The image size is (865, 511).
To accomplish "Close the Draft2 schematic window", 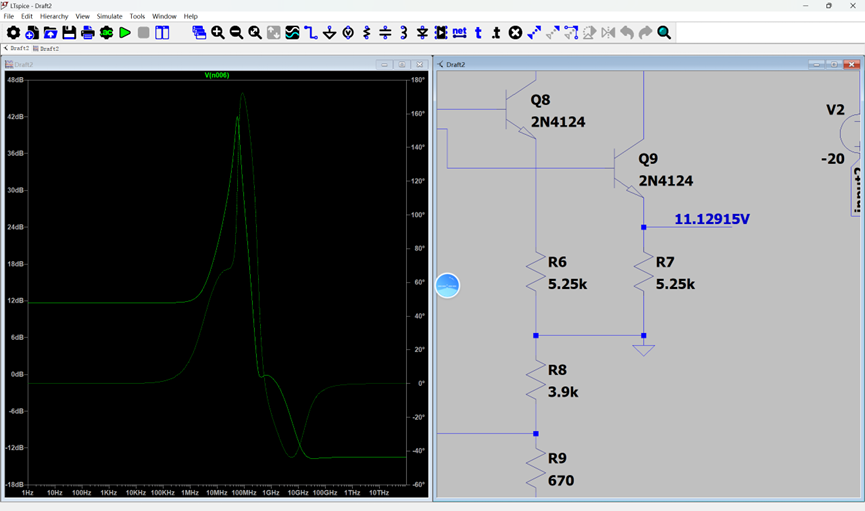I will tap(852, 65).
